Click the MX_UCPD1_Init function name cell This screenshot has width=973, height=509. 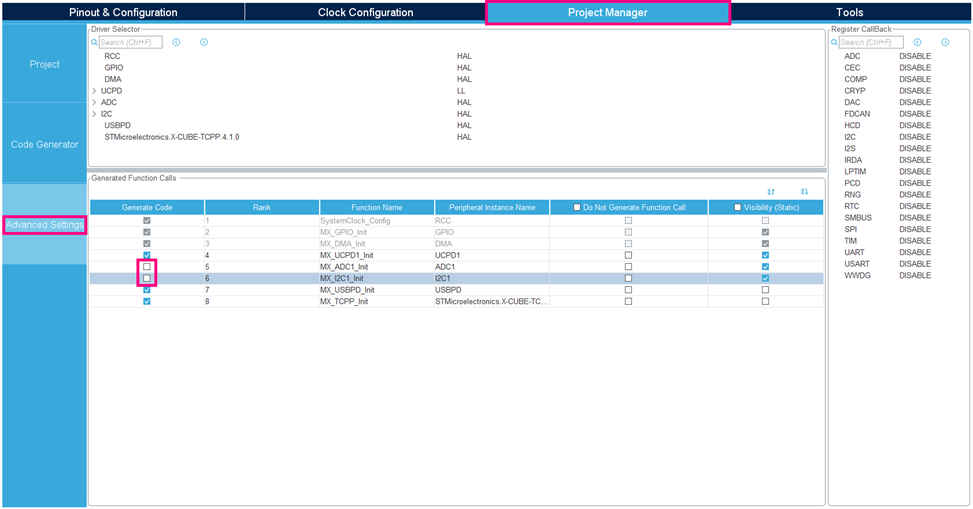pos(377,255)
